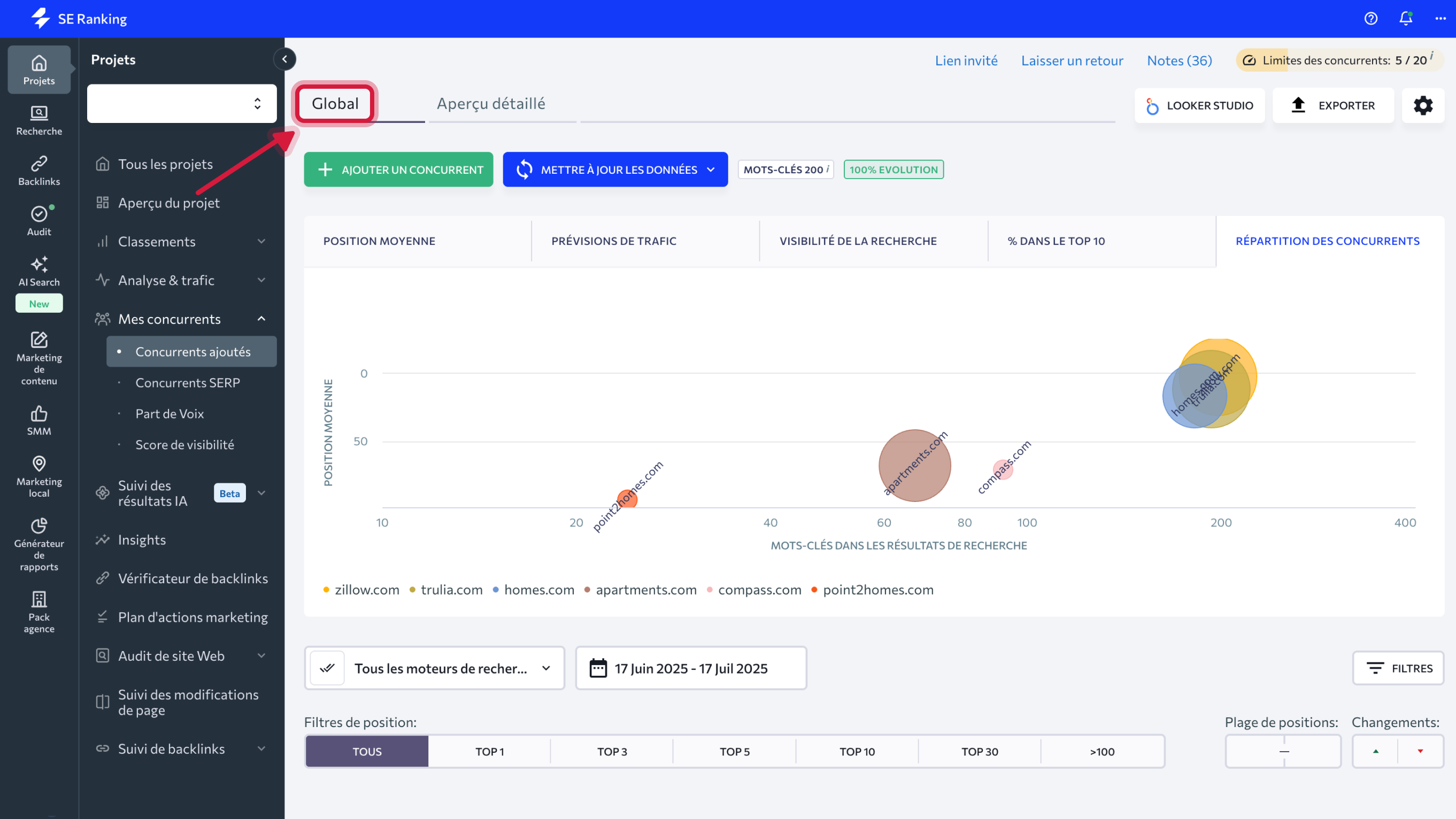
Task: Switch to the Global tab
Action: click(x=335, y=103)
